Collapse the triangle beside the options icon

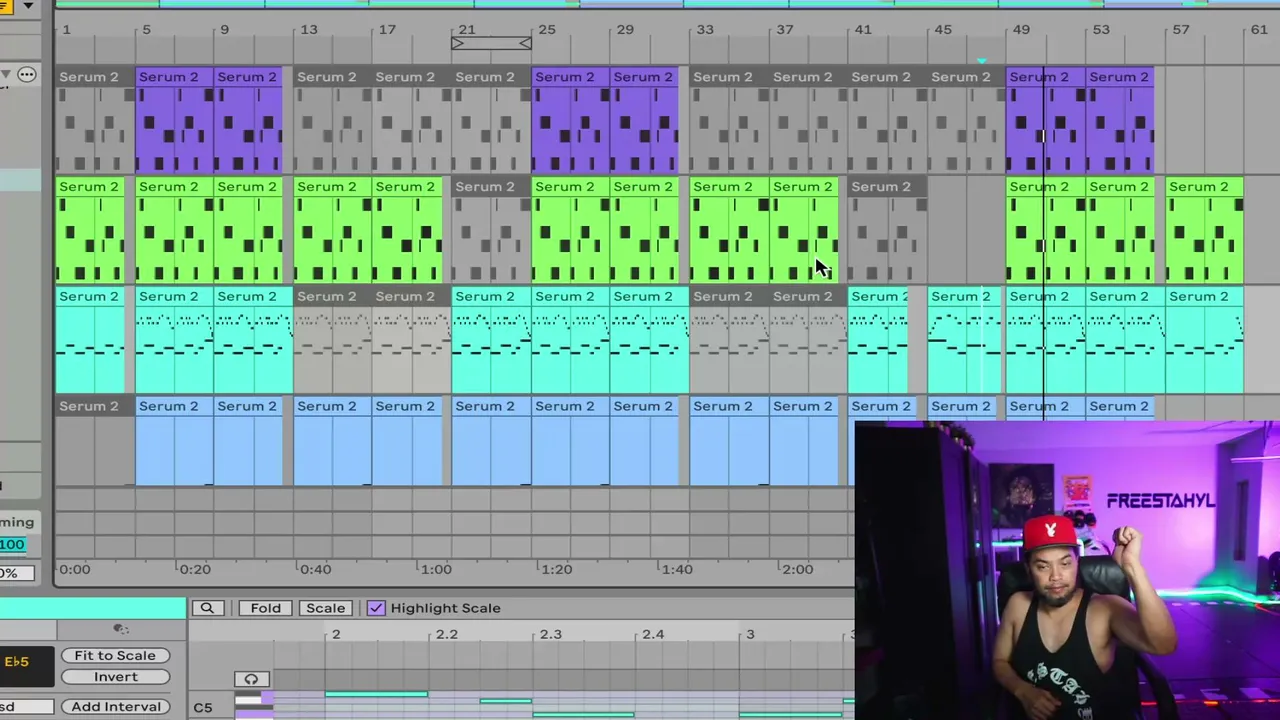6,74
